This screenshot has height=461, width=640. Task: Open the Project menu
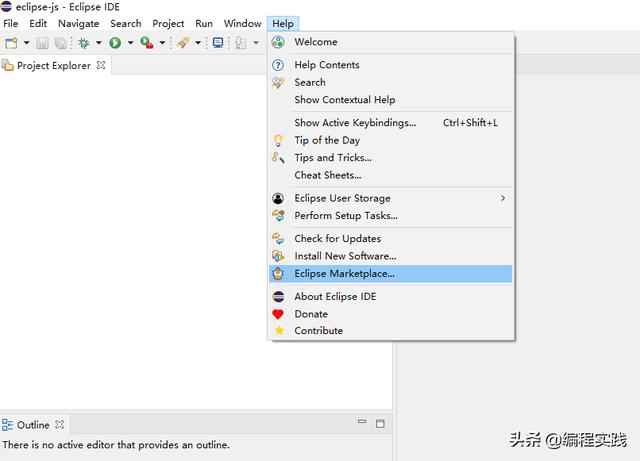point(168,24)
